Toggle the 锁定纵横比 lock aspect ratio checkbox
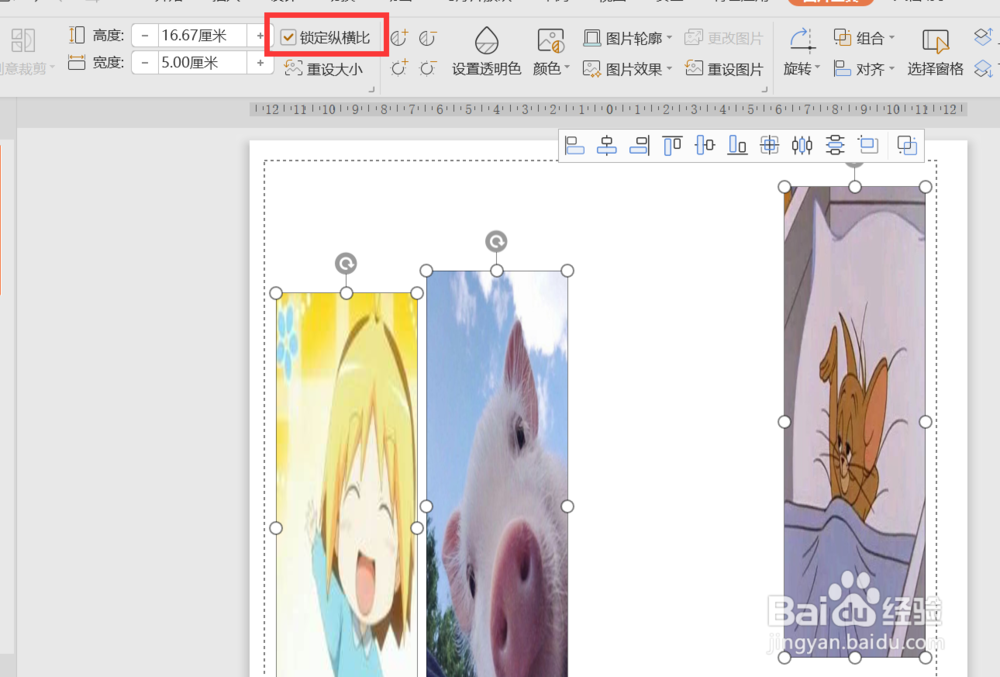Viewport: 1000px width, 677px height. (x=288, y=38)
